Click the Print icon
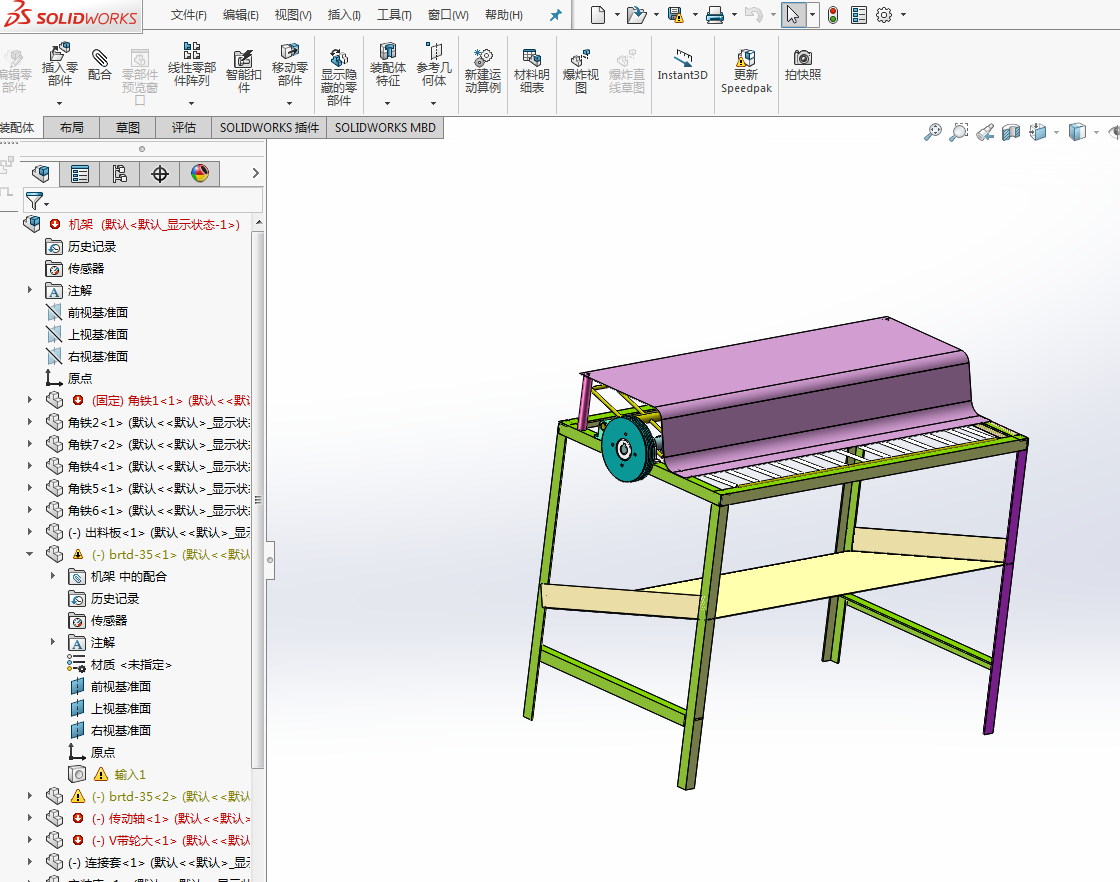Screen dimensions: 1120x882 (x=715, y=14)
